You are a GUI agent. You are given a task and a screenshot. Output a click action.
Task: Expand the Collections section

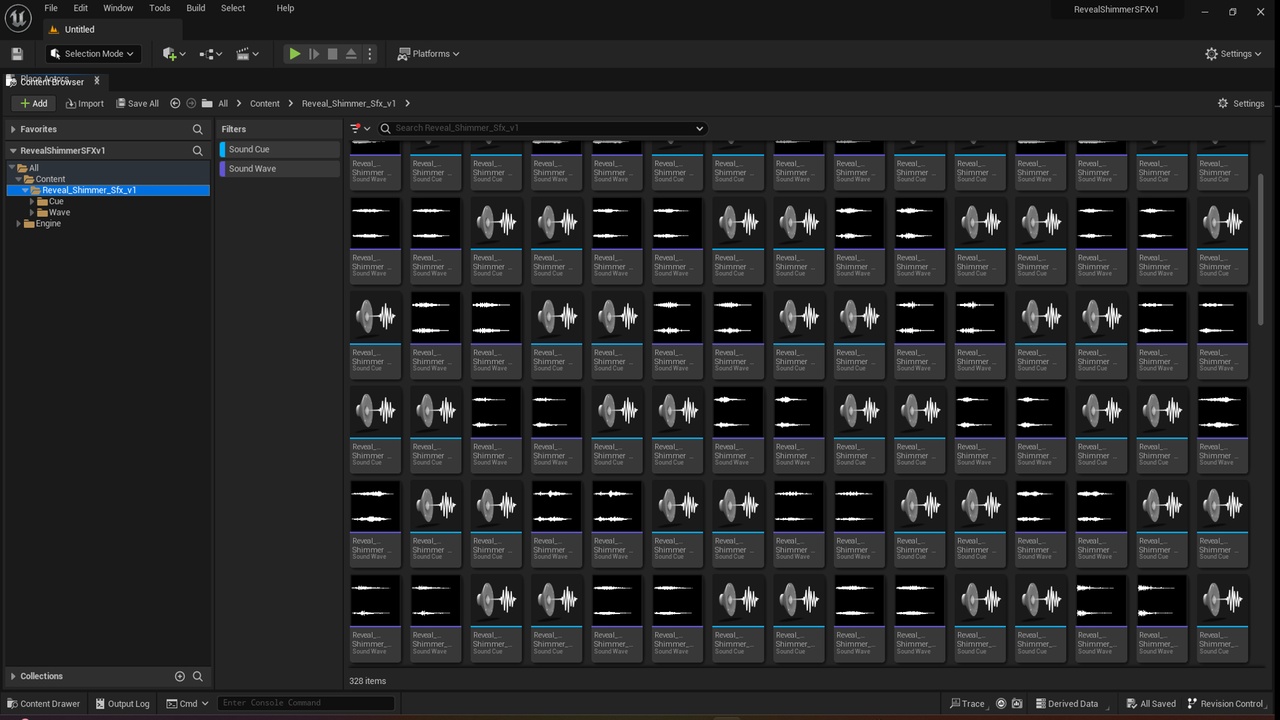(x=12, y=676)
